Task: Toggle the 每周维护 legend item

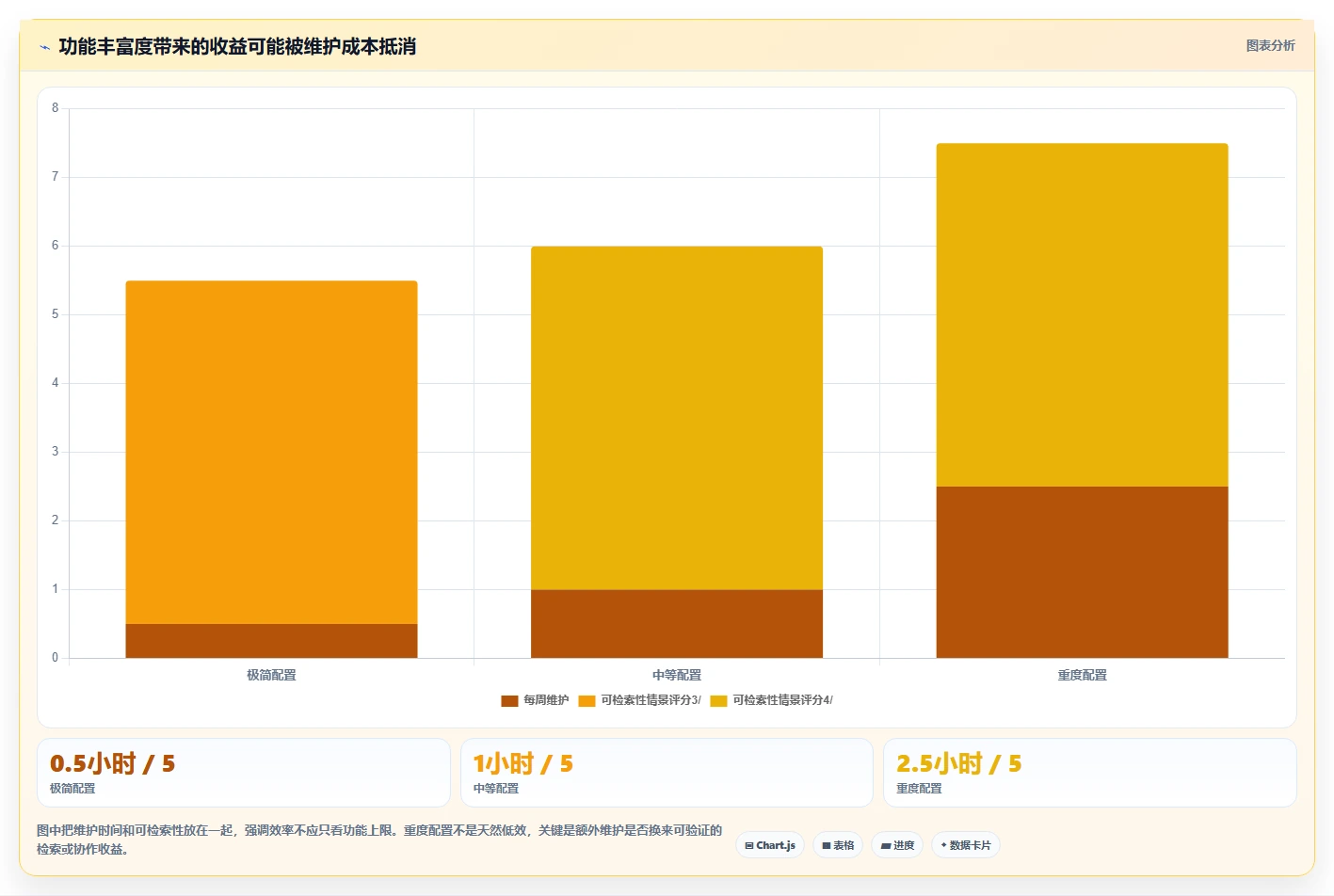Action: (535, 700)
